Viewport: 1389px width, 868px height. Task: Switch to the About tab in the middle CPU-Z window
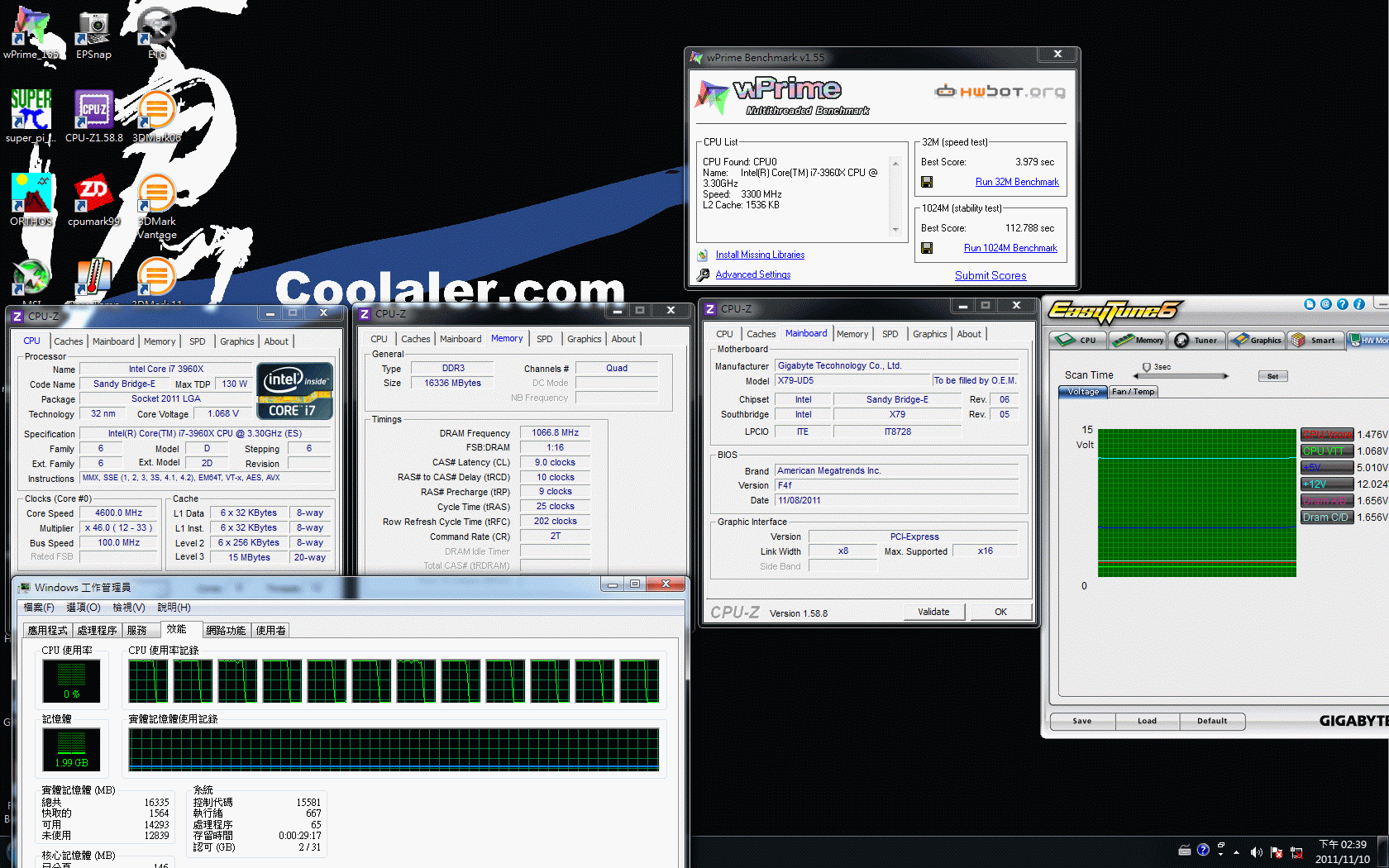623,339
